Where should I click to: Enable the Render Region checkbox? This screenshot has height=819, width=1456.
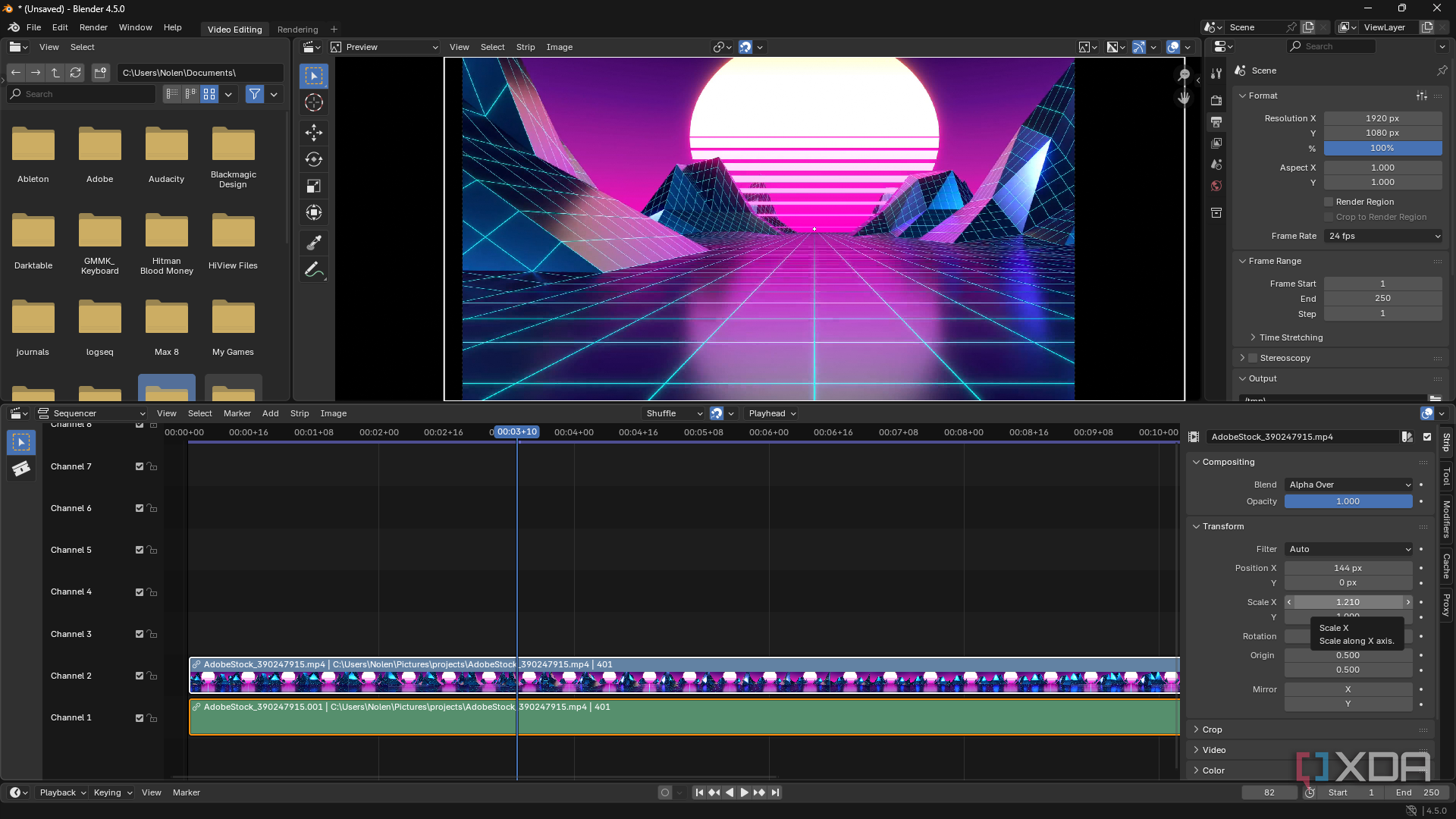click(x=1329, y=202)
